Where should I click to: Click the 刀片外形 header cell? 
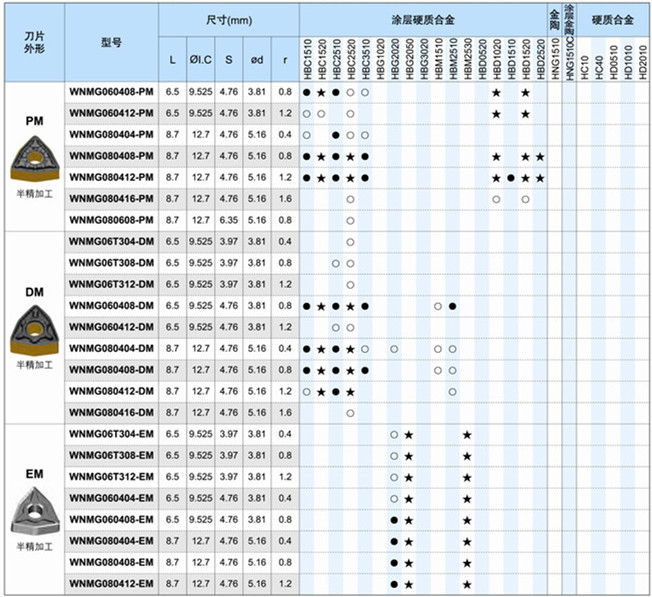[x=34, y=42]
